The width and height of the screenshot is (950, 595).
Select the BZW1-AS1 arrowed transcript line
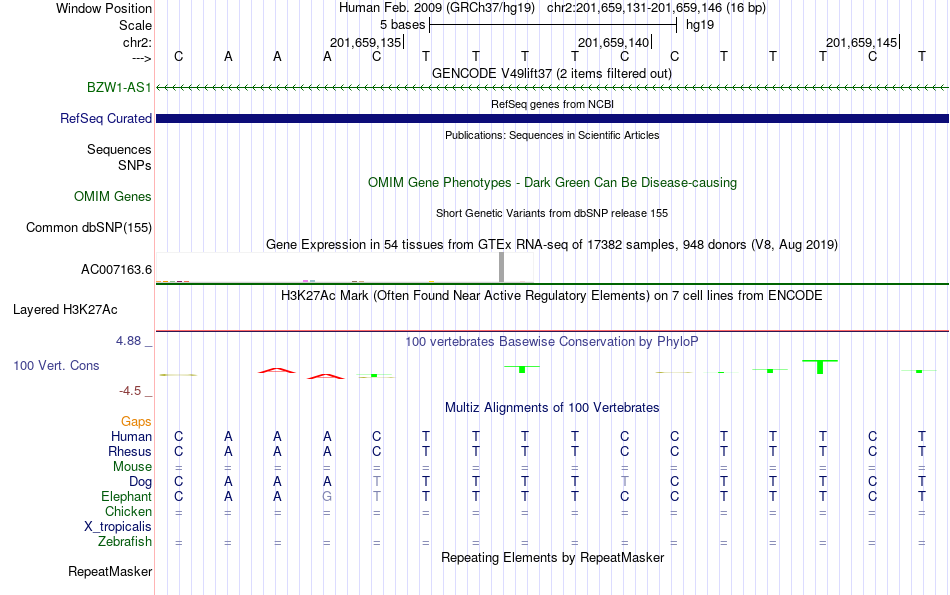point(552,88)
